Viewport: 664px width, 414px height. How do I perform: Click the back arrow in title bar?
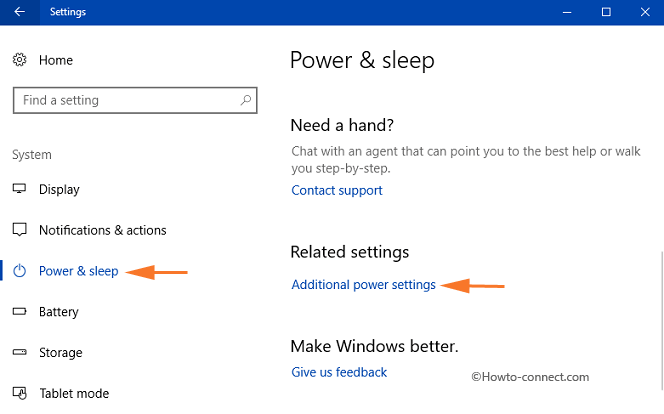point(20,12)
